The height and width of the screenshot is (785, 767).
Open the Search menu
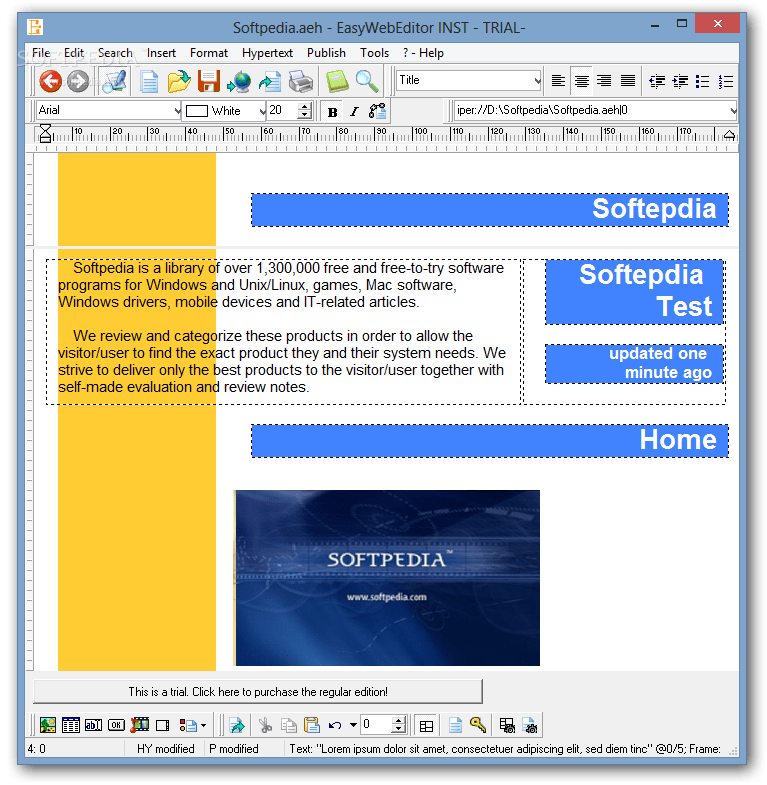pos(115,53)
